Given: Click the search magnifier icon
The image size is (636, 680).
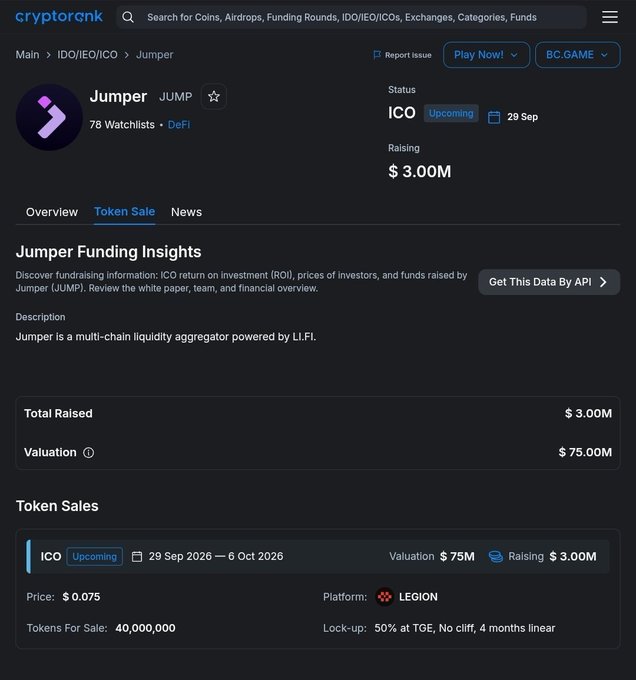Looking at the screenshot, I should [128, 17].
